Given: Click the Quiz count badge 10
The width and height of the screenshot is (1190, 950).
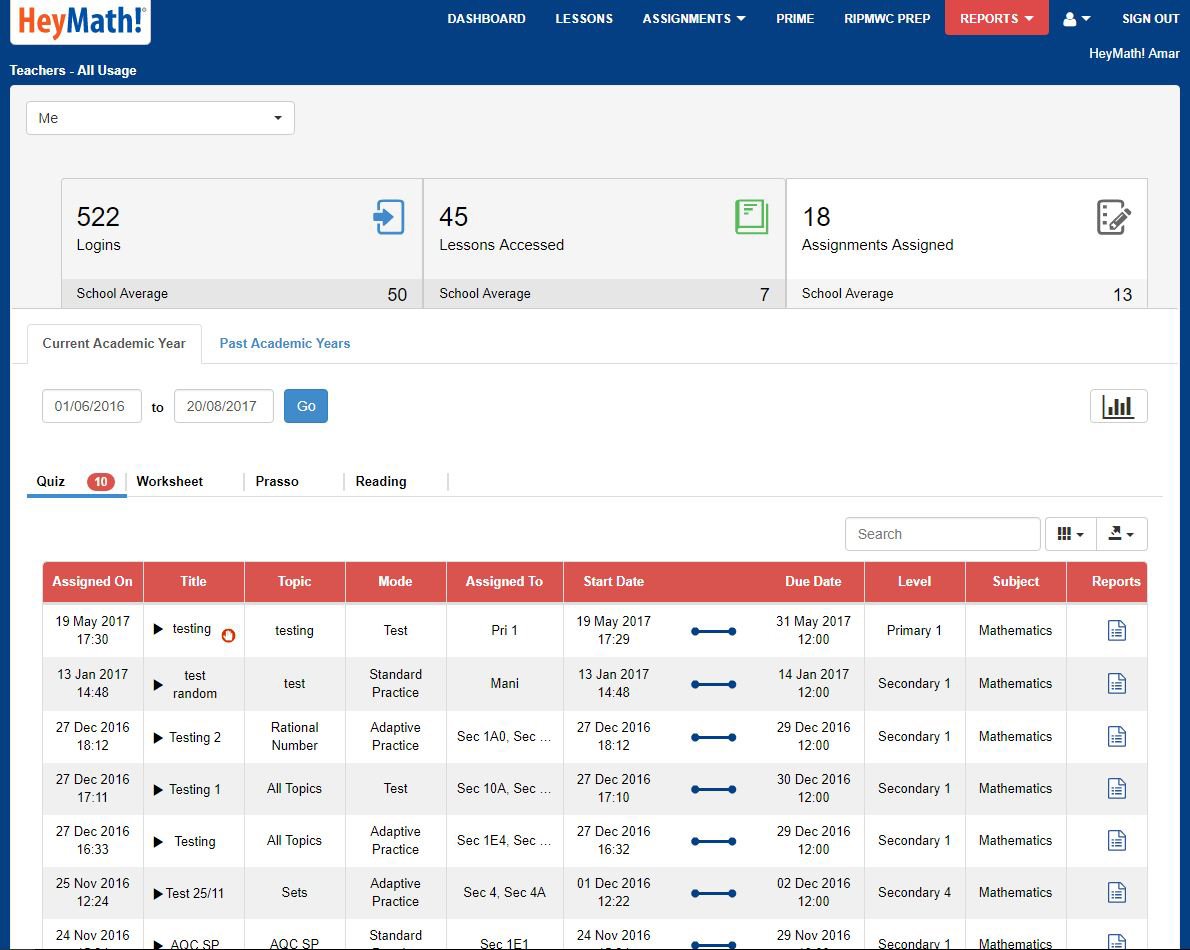Looking at the screenshot, I should [x=101, y=482].
